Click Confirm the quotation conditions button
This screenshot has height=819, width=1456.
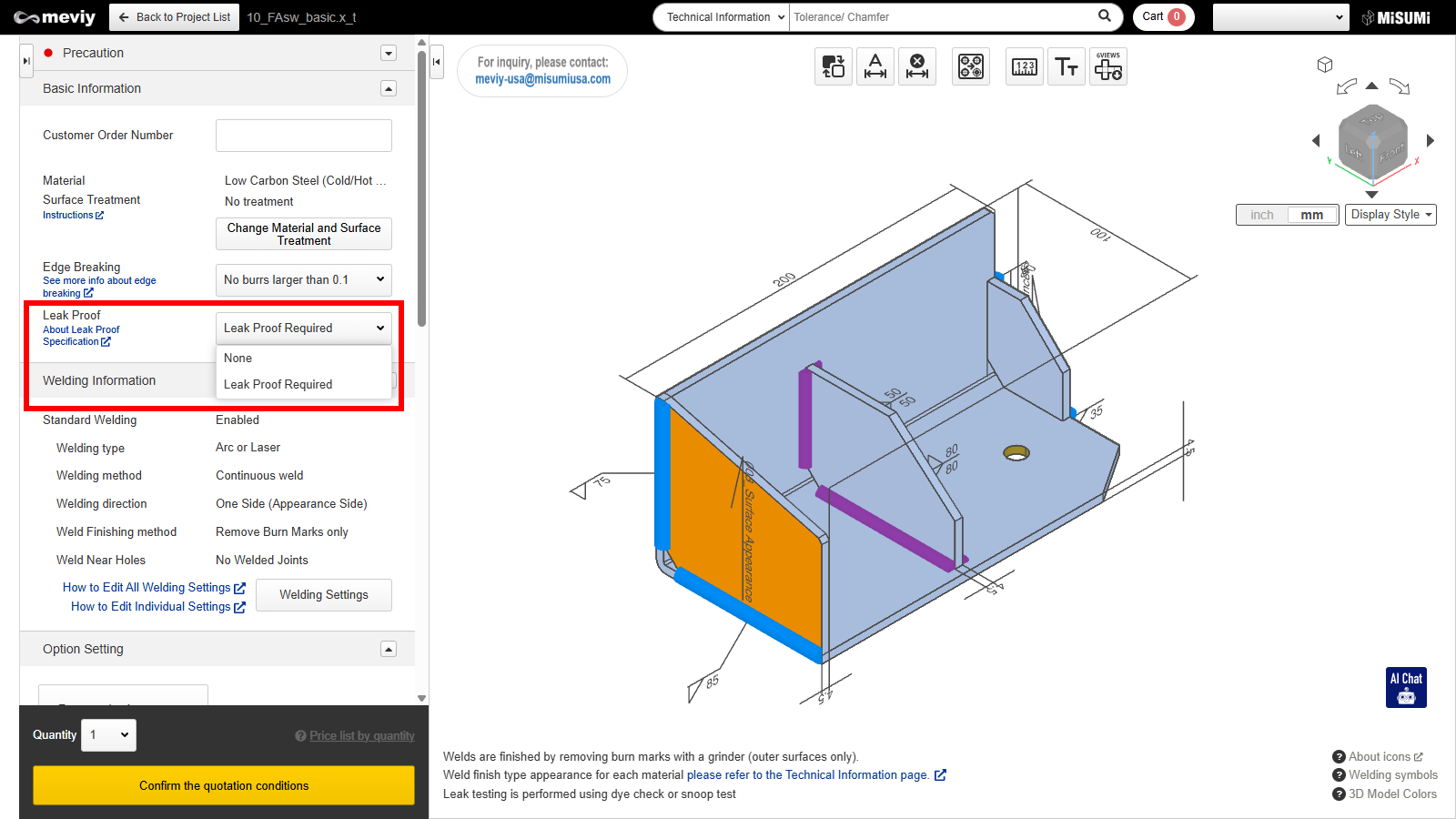click(224, 785)
